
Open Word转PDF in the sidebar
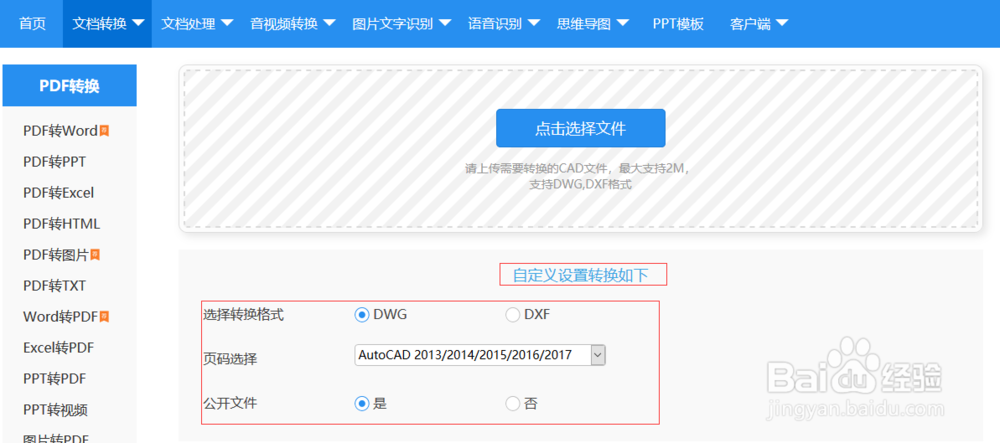[x=60, y=317]
